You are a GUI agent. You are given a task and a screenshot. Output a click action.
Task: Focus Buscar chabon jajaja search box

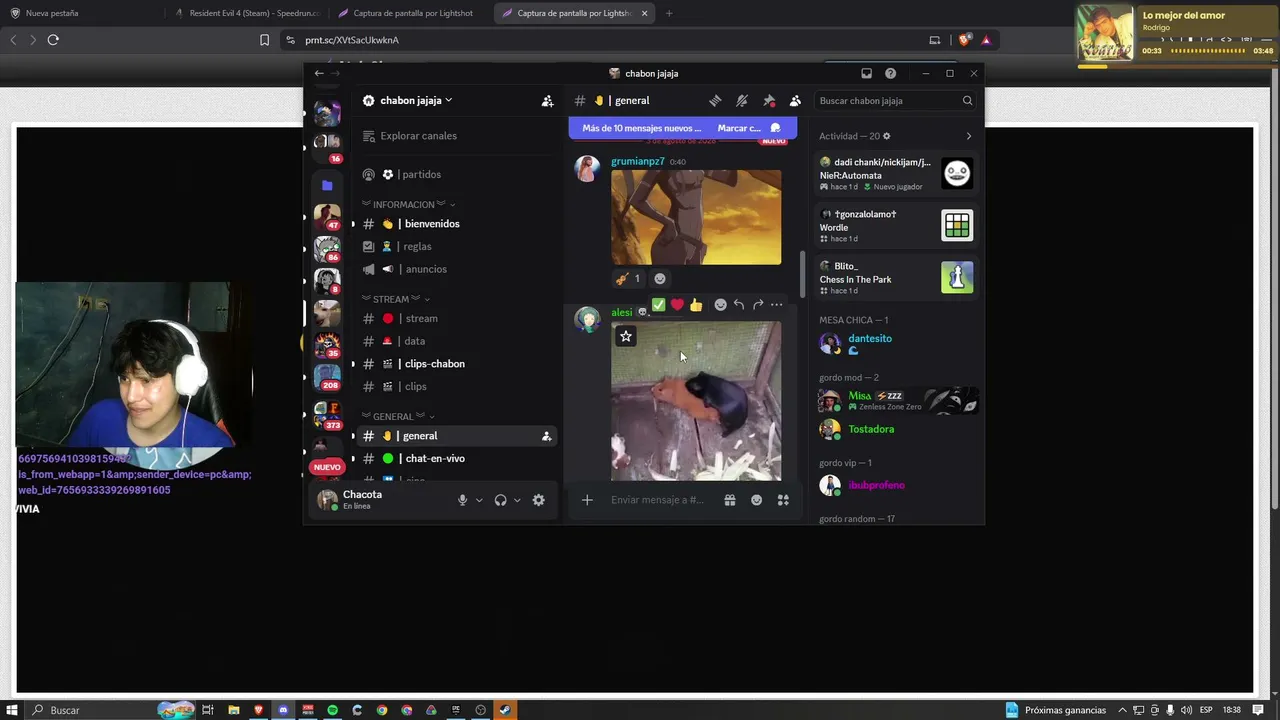point(896,101)
